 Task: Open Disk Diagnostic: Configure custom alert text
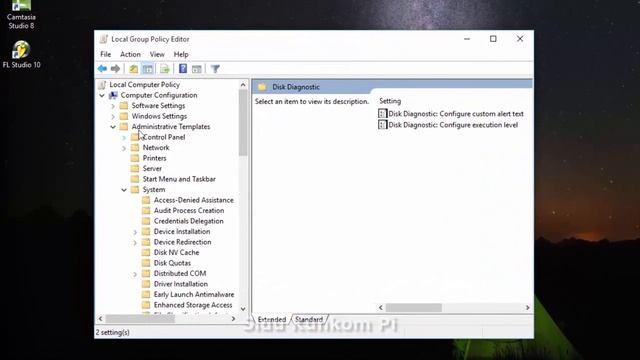(456, 114)
